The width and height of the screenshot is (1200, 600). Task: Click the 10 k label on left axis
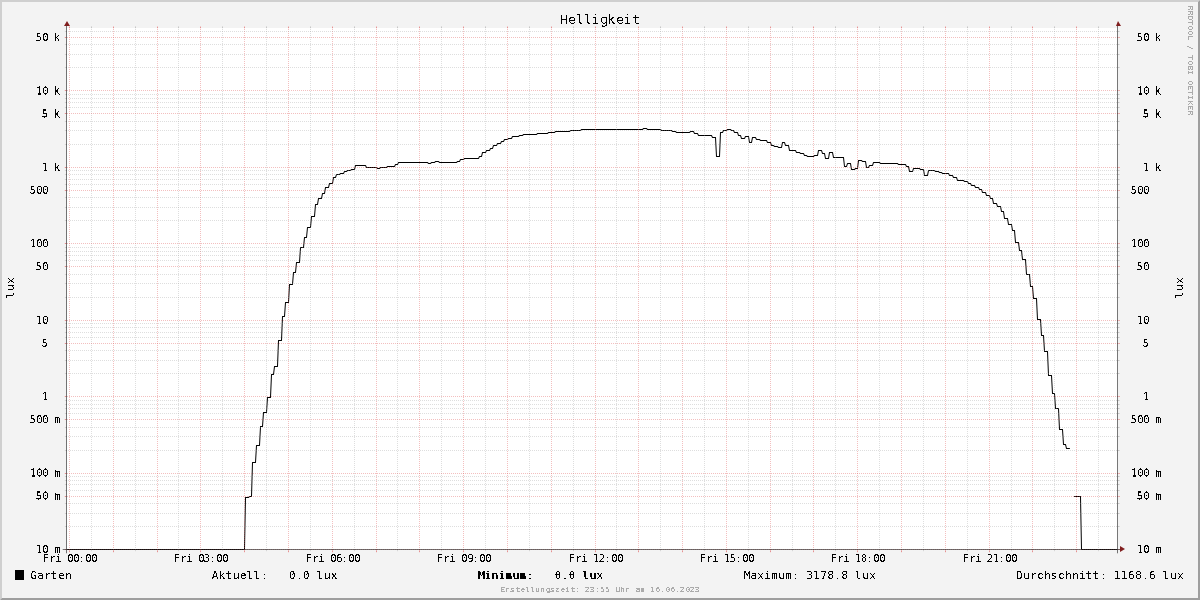coord(47,91)
